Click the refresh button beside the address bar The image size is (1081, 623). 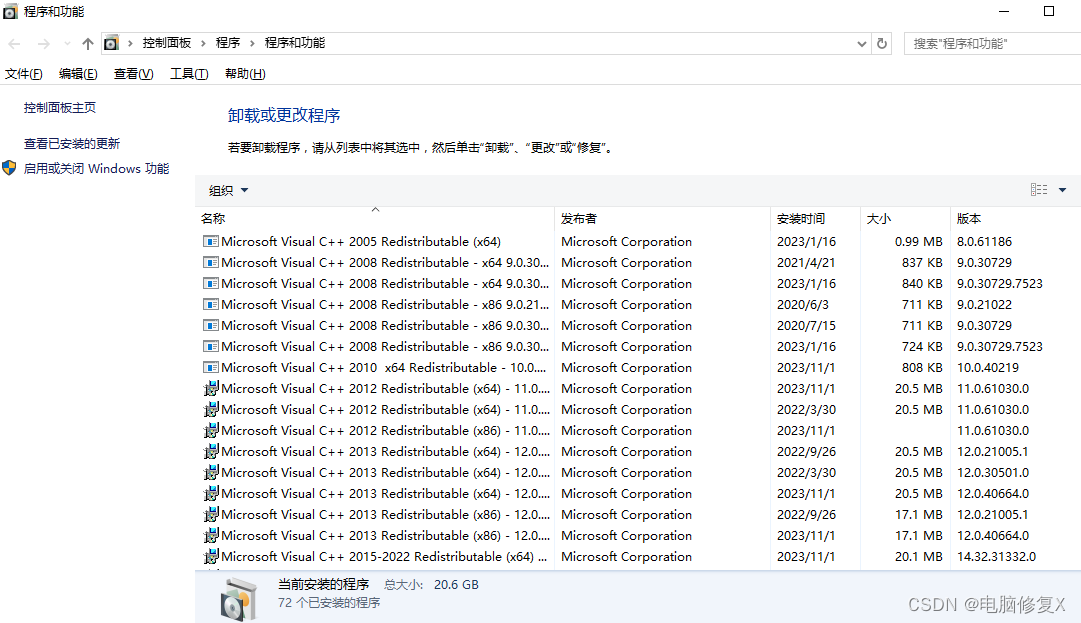pos(882,43)
